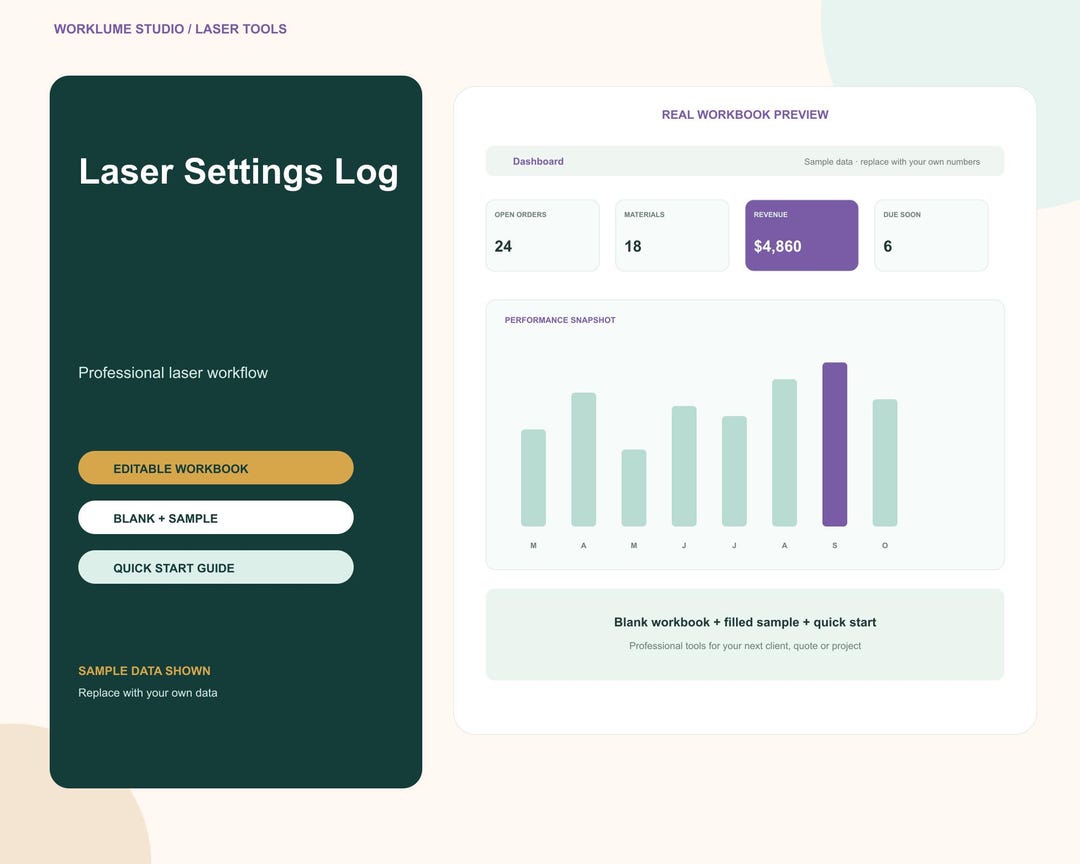Click 'Professional tools for your next client' line
This screenshot has width=1080, height=864.
(x=745, y=646)
